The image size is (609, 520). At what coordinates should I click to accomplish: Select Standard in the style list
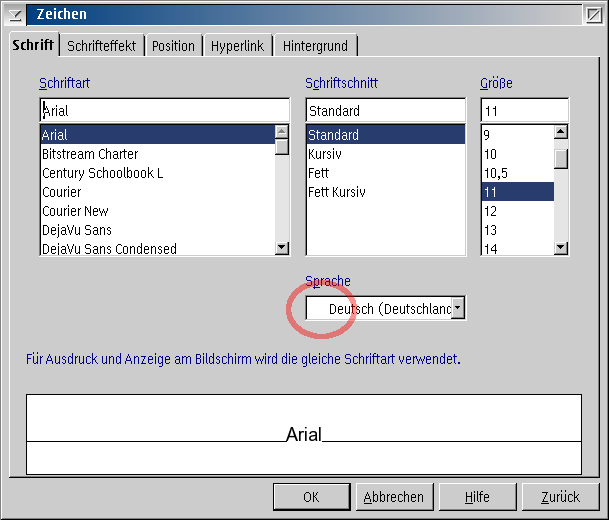pyautogui.click(x=386, y=135)
